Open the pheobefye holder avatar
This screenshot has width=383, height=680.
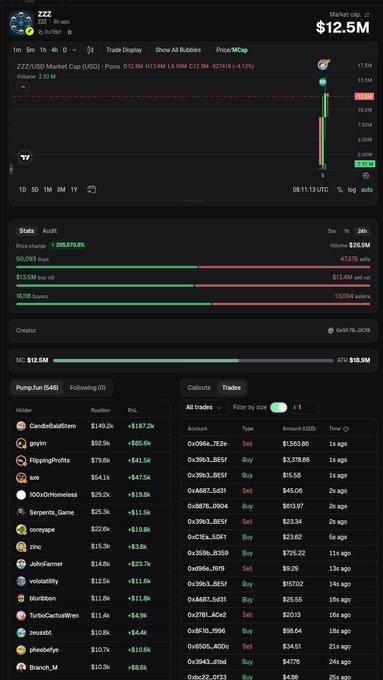[21, 650]
